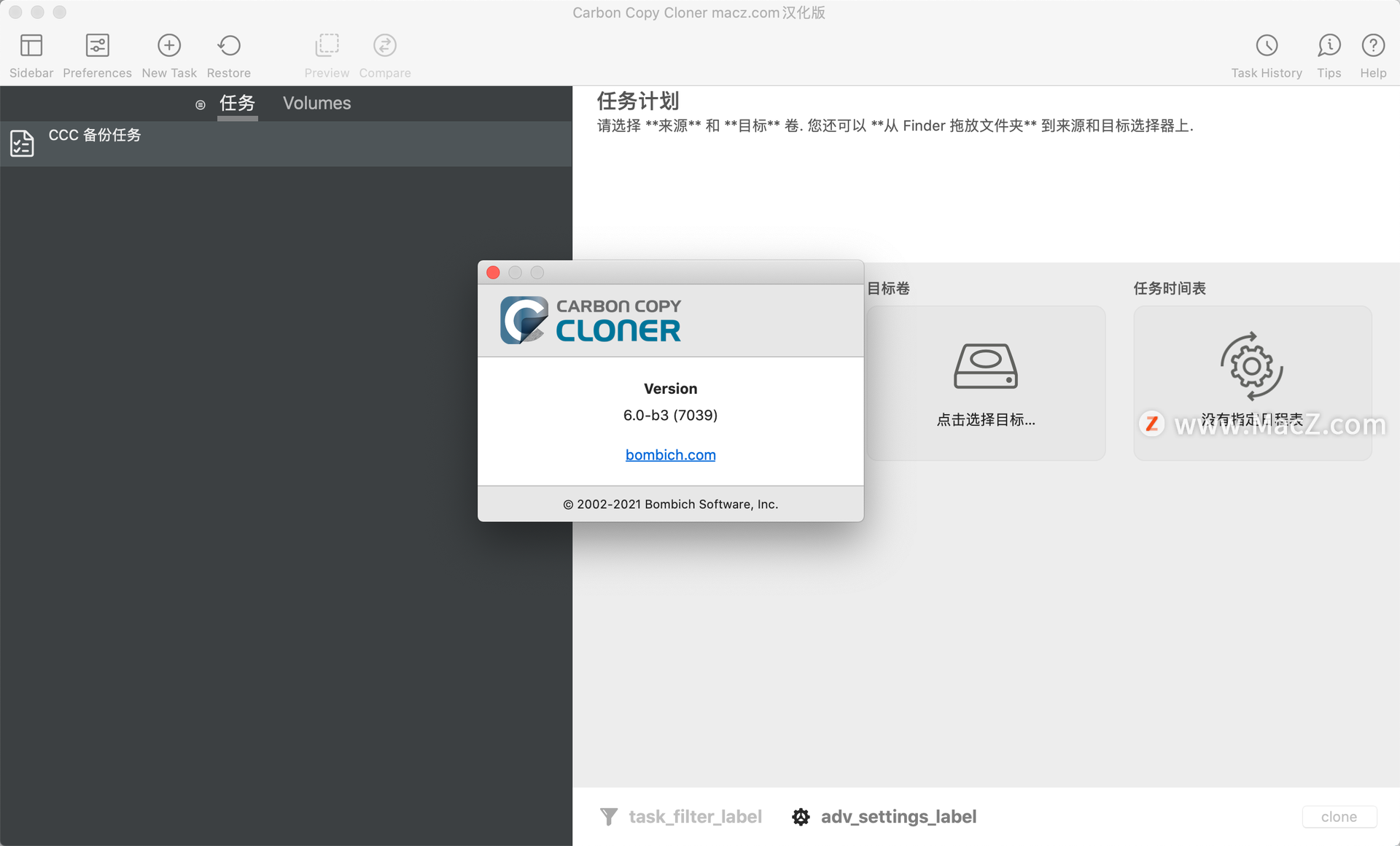
Task: Open Preferences from the toolbar
Action: [x=97, y=46]
